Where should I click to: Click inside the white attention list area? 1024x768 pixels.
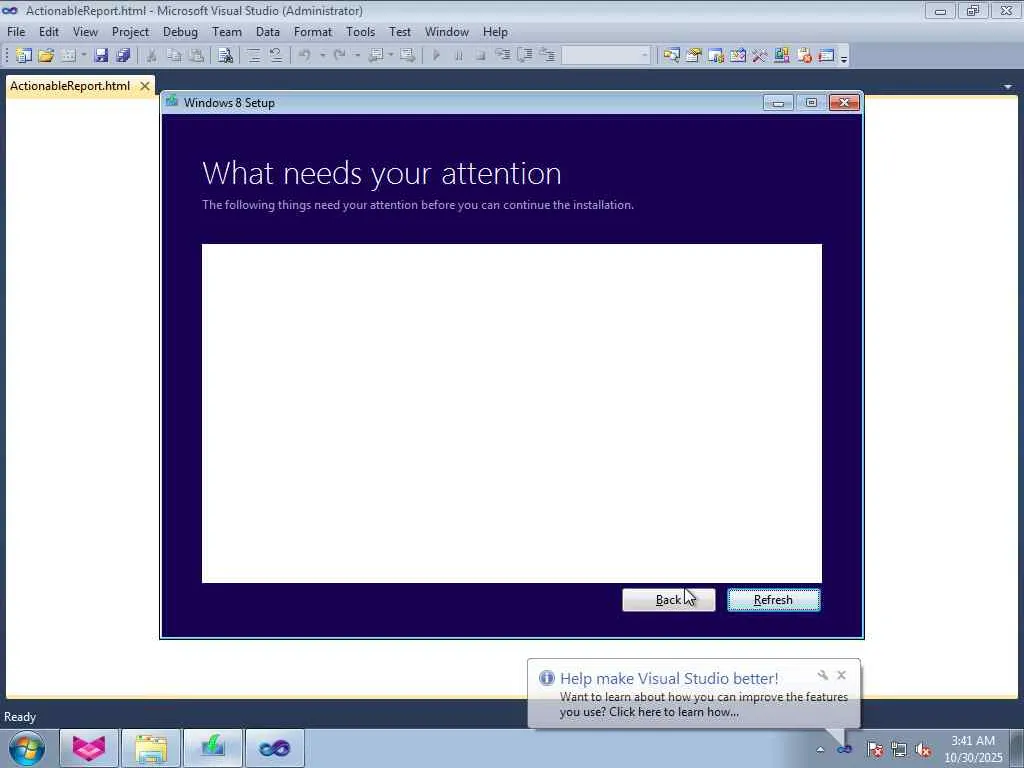coord(511,413)
